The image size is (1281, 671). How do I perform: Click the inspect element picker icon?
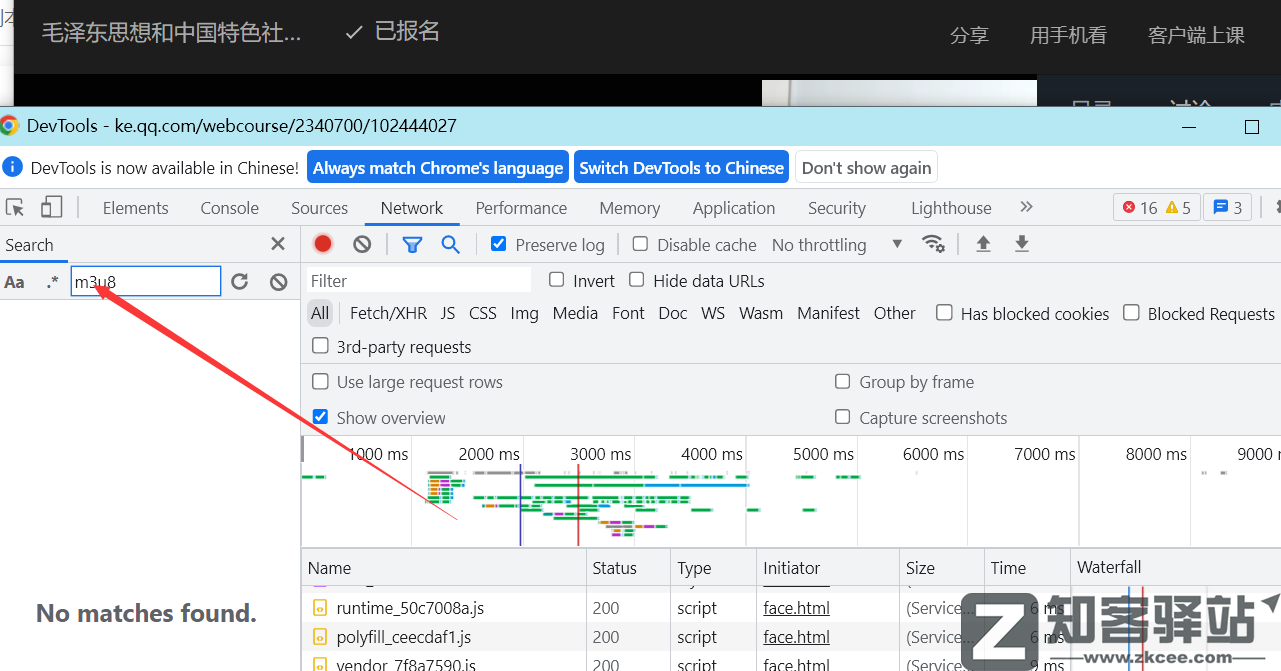pyautogui.click(x=15, y=207)
